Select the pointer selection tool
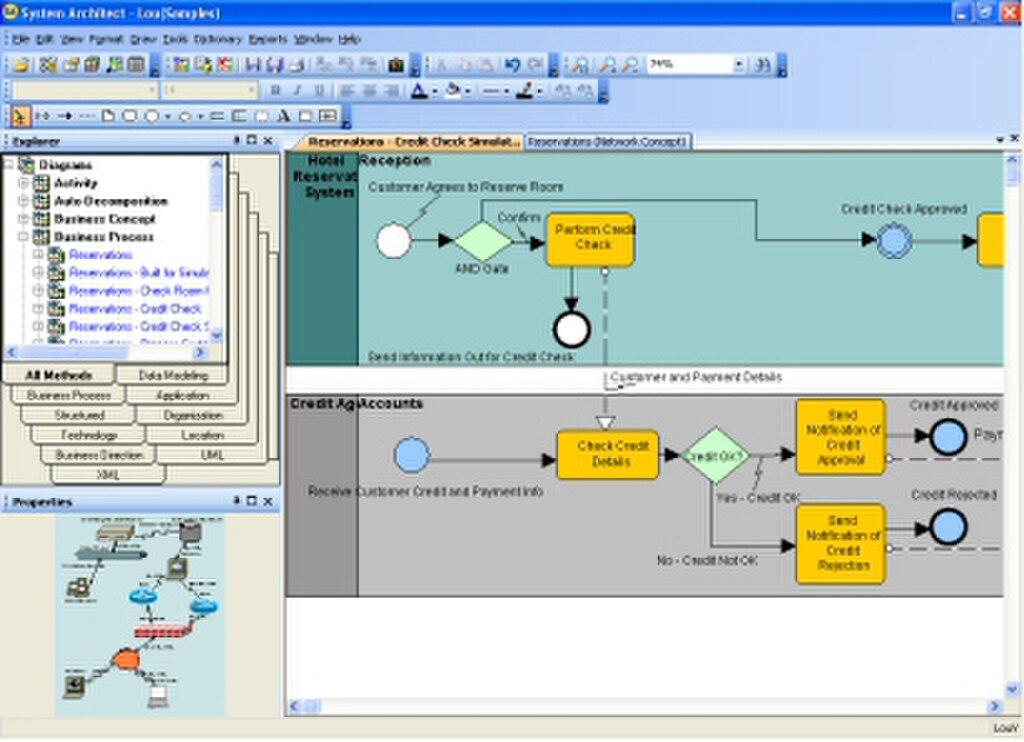Image resolution: width=1024 pixels, height=742 pixels. coord(20,116)
